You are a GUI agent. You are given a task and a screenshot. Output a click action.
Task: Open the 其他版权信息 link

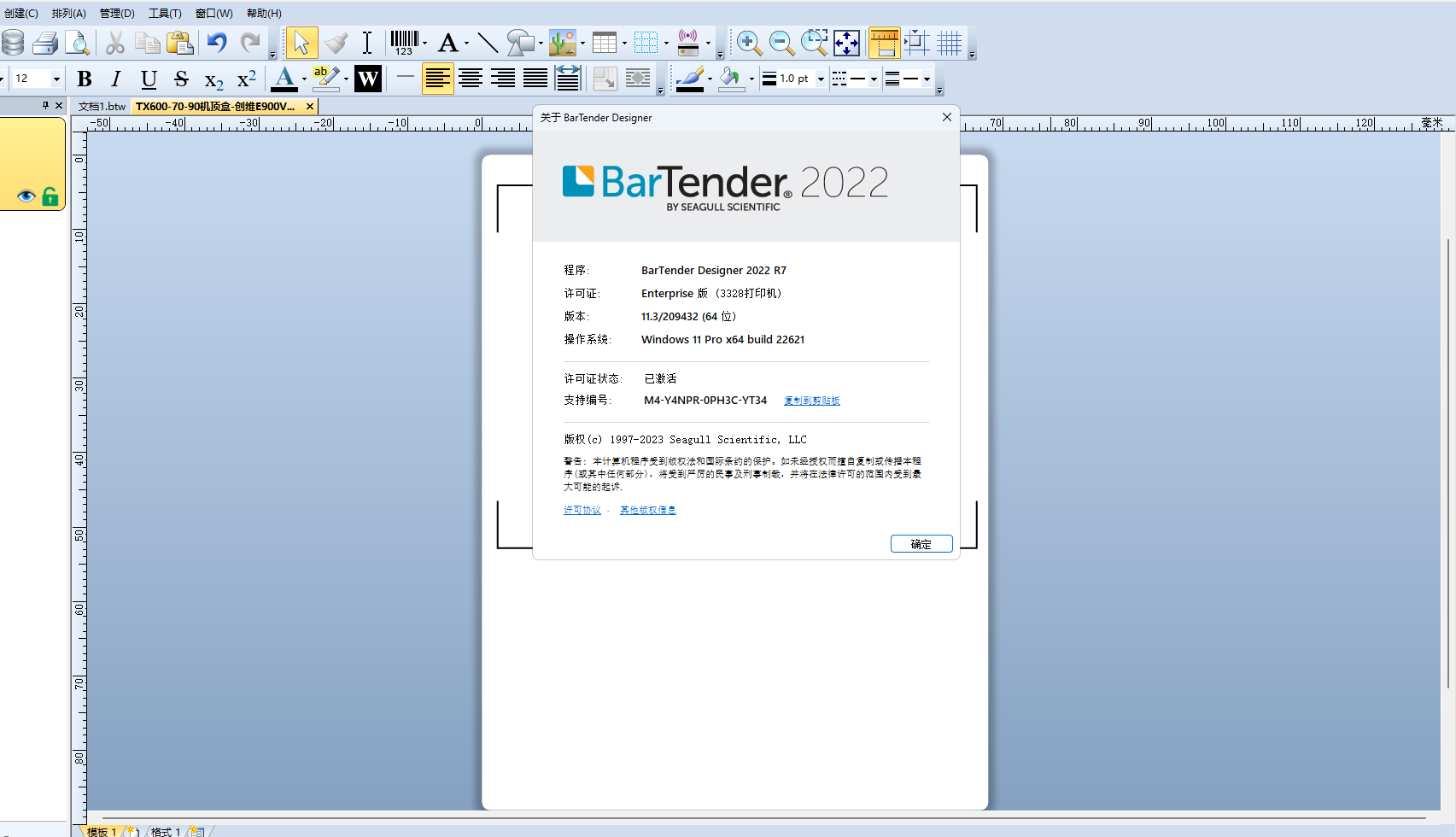(648, 510)
